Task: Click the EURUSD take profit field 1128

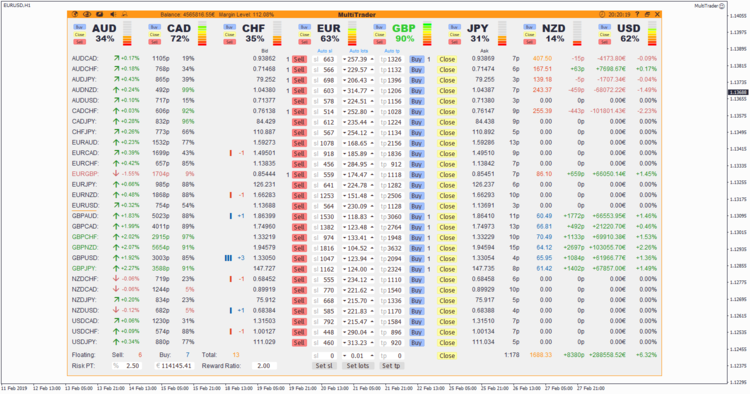Action: click(391, 207)
